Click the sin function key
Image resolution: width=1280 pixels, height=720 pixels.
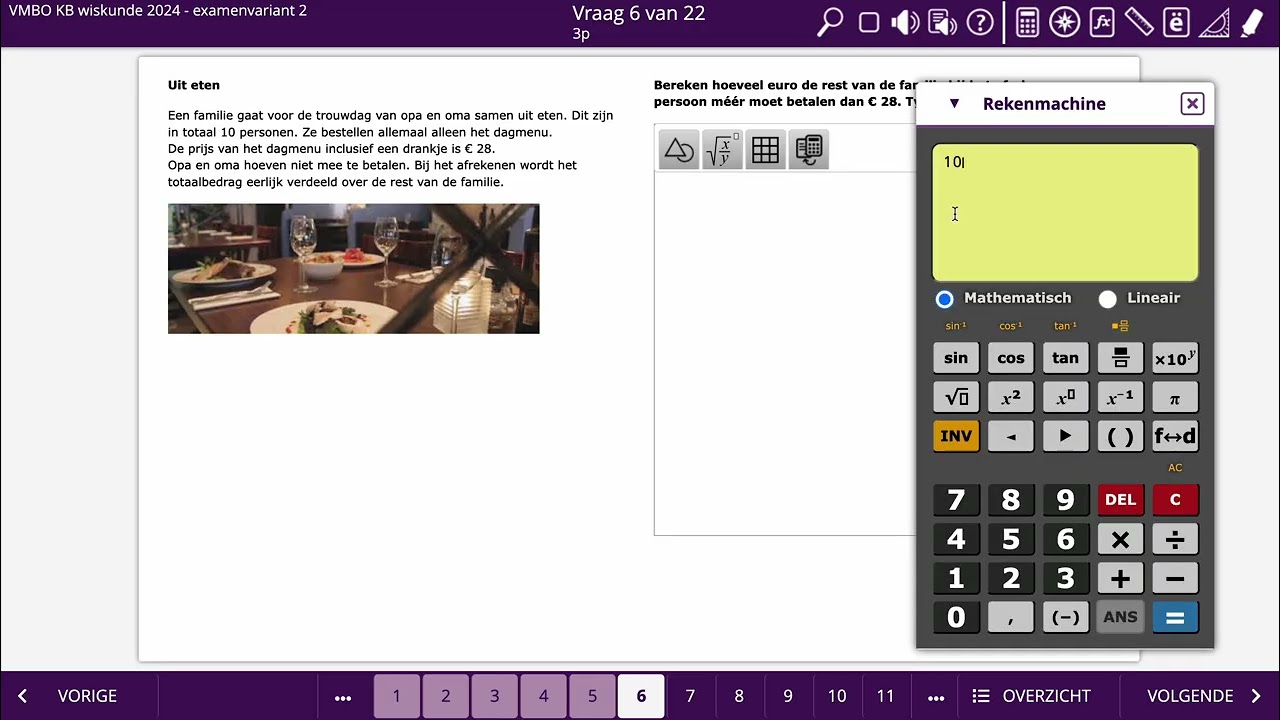(x=956, y=358)
